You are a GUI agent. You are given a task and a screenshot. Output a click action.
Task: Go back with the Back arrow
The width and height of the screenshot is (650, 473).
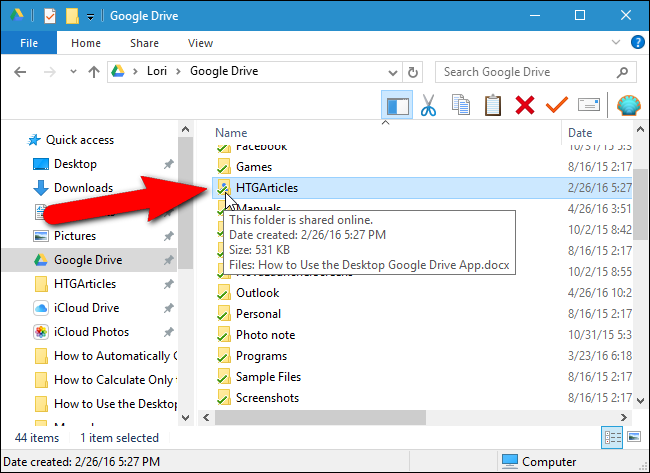pyautogui.click(x=20, y=72)
